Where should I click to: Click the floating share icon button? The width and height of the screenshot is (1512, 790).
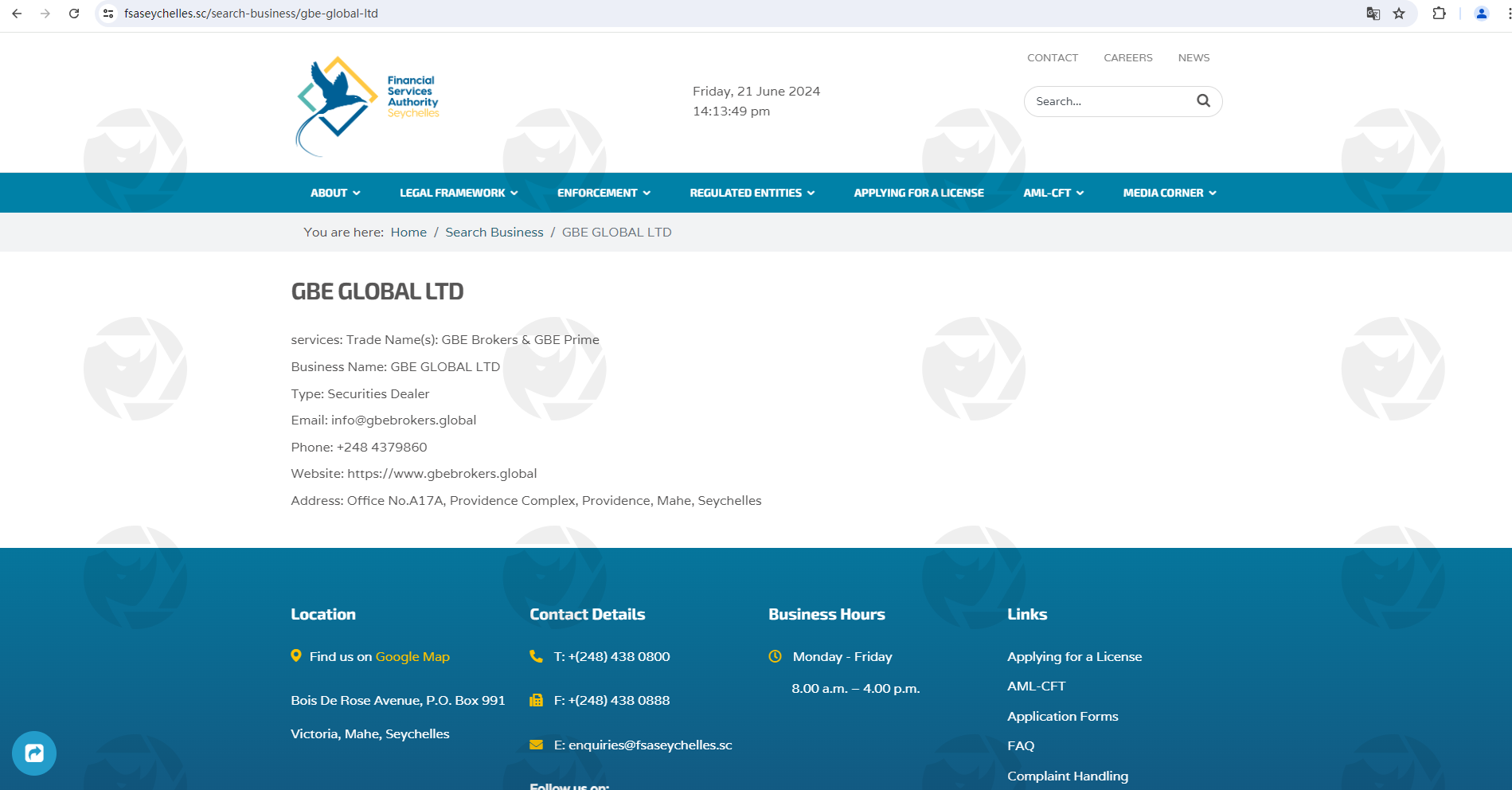pyautogui.click(x=34, y=753)
